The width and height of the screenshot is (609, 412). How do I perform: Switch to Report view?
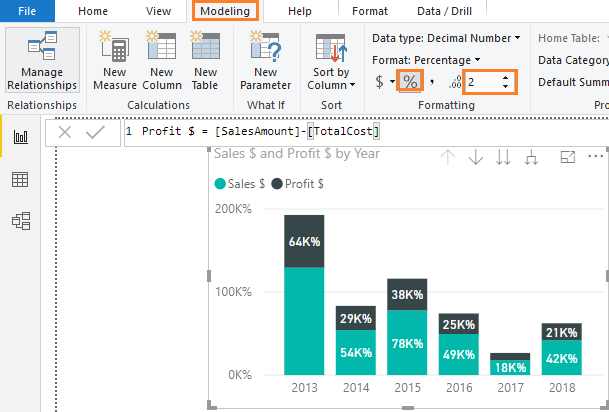pyautogui.click(x=21, y=137)
